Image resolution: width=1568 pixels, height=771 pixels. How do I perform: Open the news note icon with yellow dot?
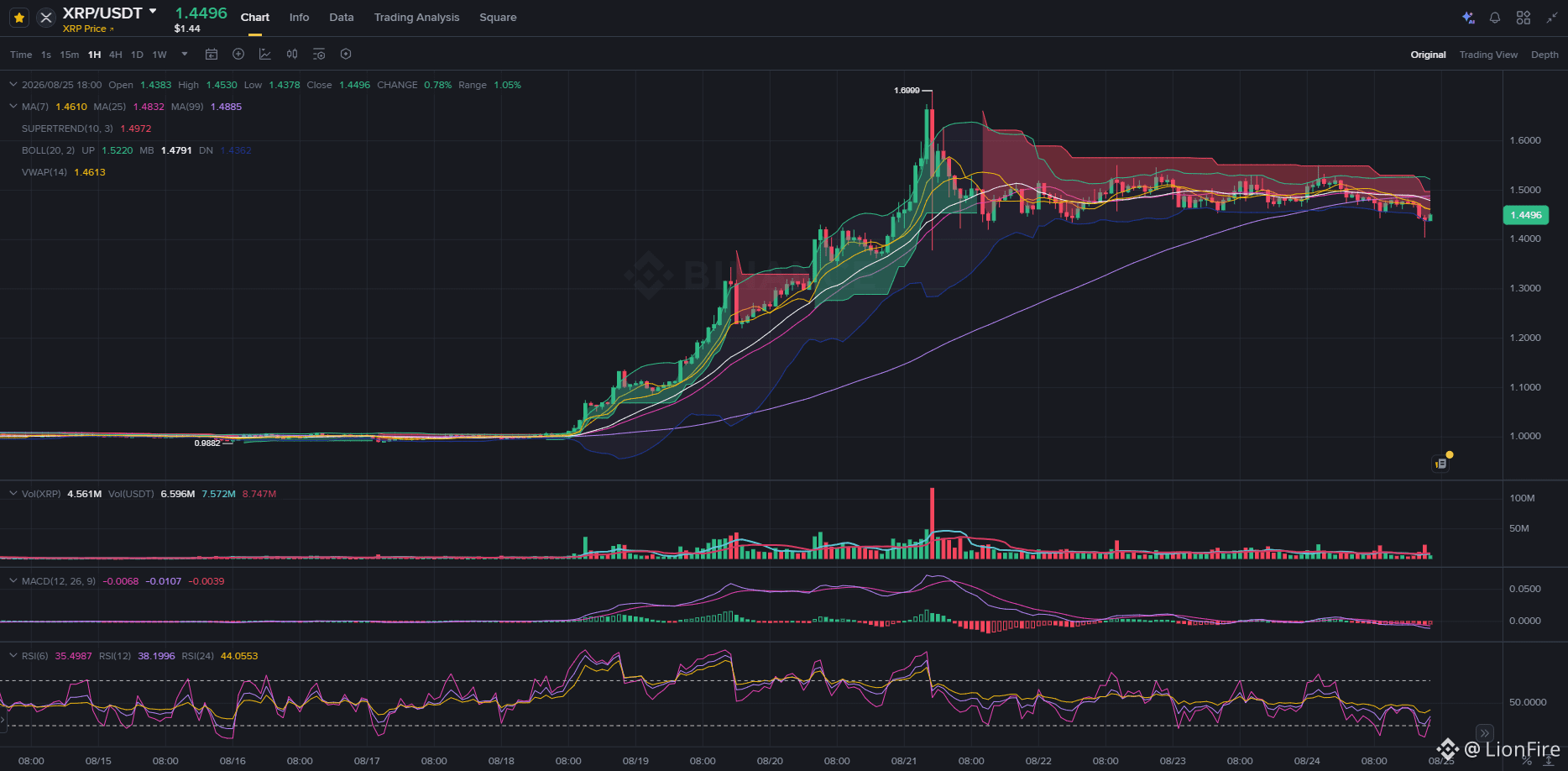point(1441,463)
